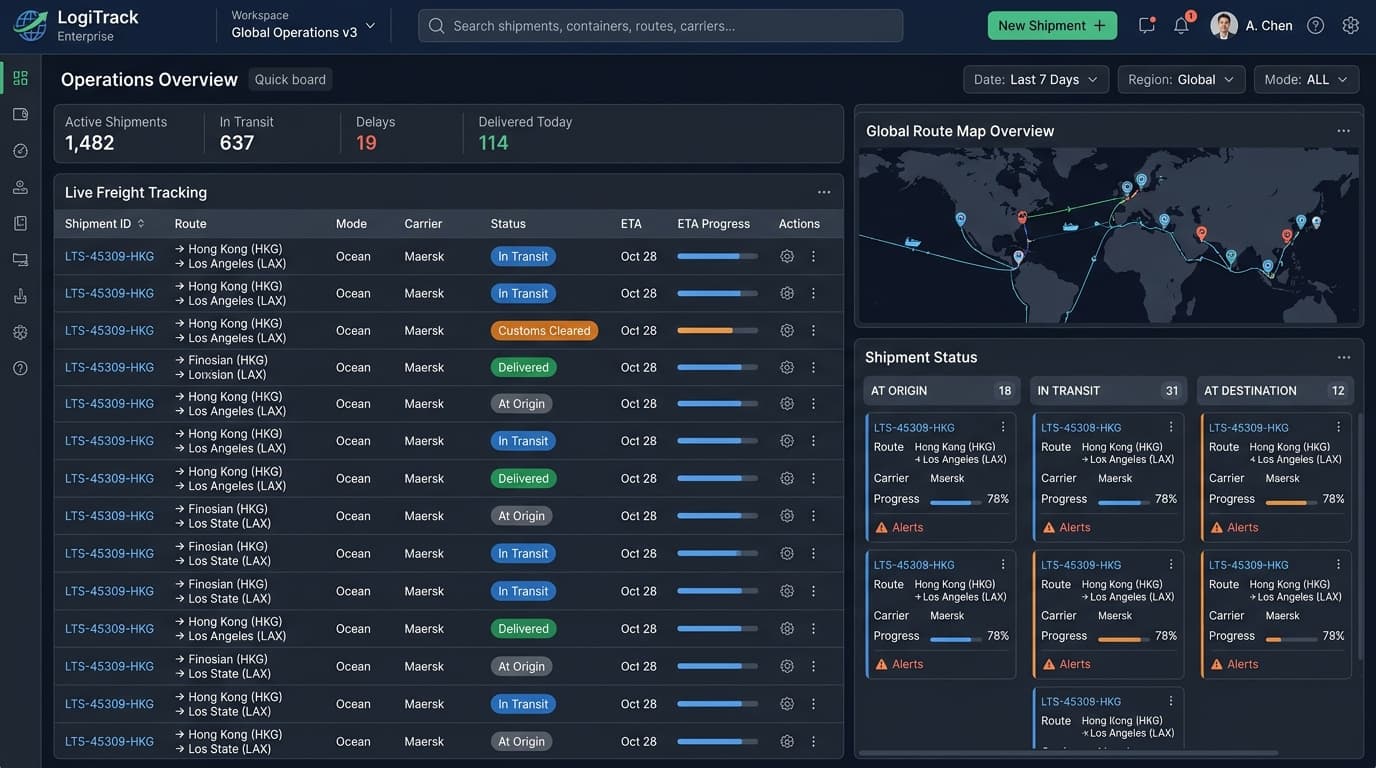
Task: Expand the Workspace Global Operations v3 dropdown
Action: click(304, 25)
